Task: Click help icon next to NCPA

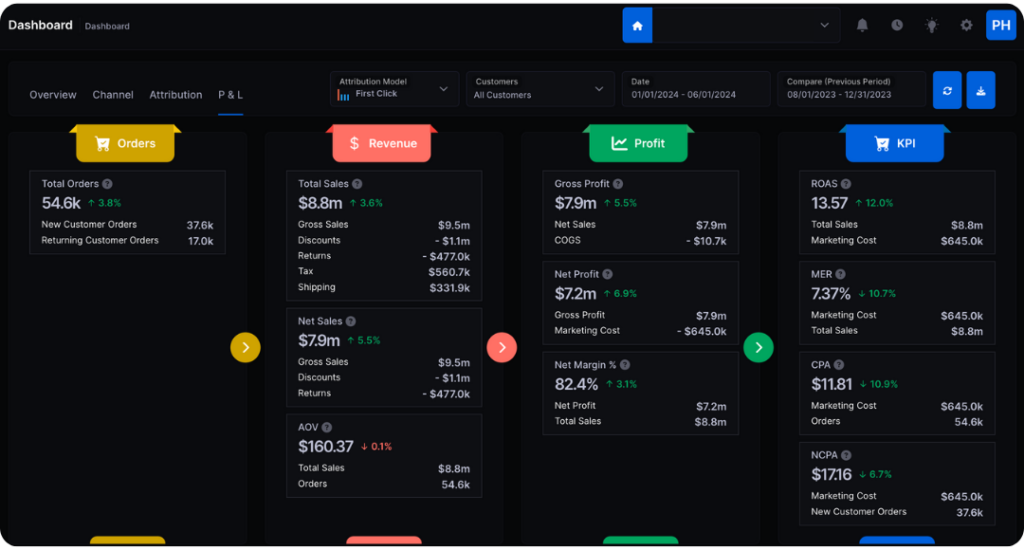Action: coord(846,455)
